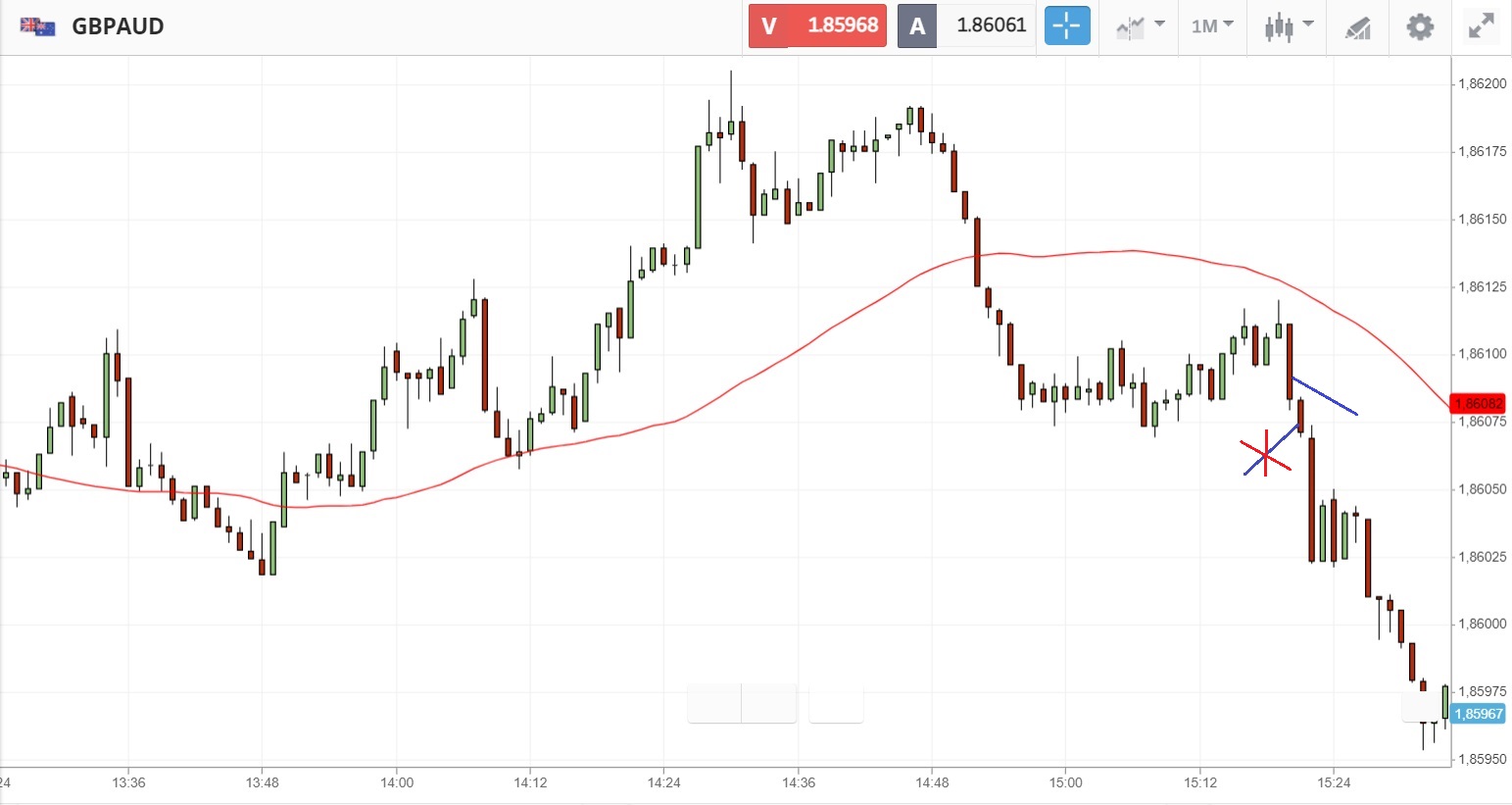Click the 13:48 time axis label
The image size is (1512, 805).
click(263, 782)
